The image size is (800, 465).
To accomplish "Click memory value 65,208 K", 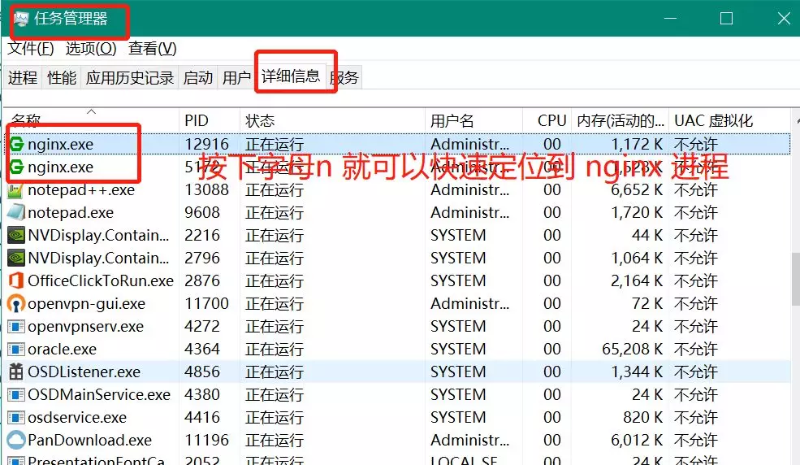I will (x=632, y=349).
